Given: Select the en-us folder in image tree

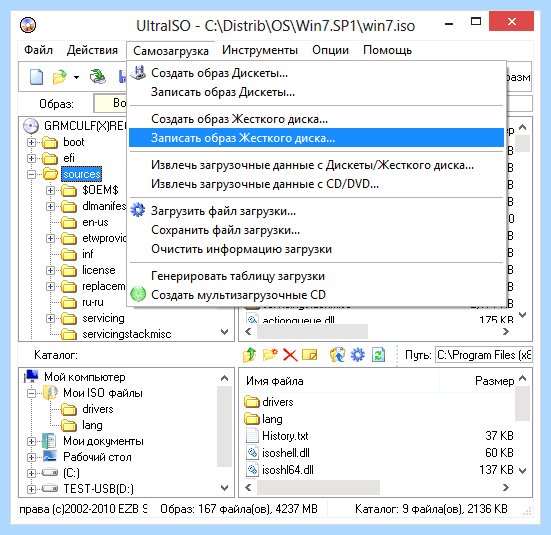Looking at the screenshot, I should point(95,223).
